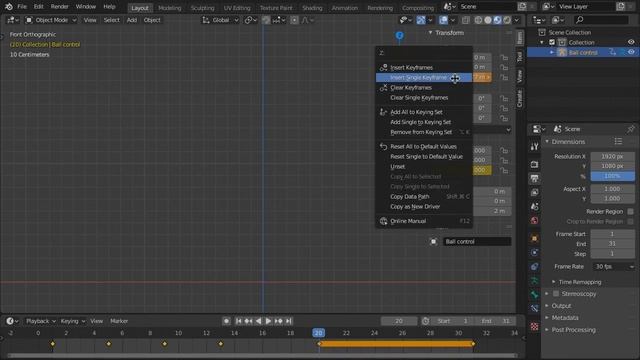Play the animation in reverse
Screen dimensions: 640x360
[258, 321]
